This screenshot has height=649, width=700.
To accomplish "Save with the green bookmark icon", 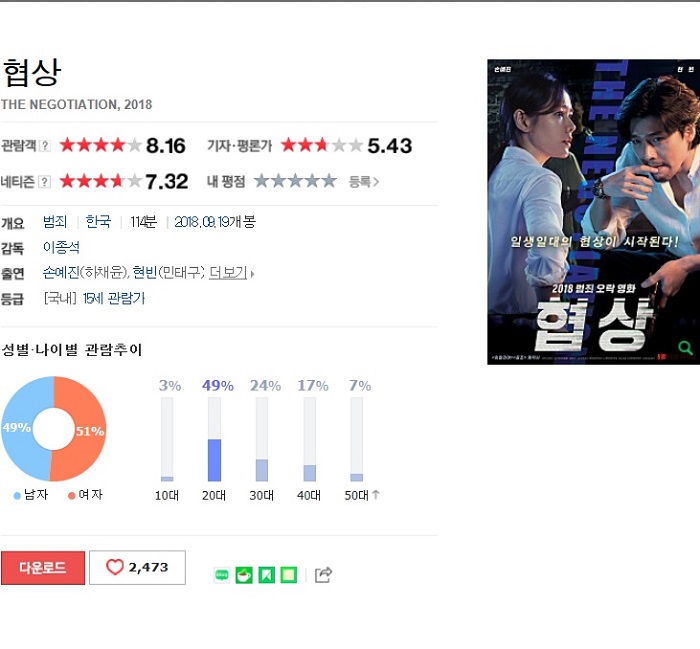I will coord(267,575).
